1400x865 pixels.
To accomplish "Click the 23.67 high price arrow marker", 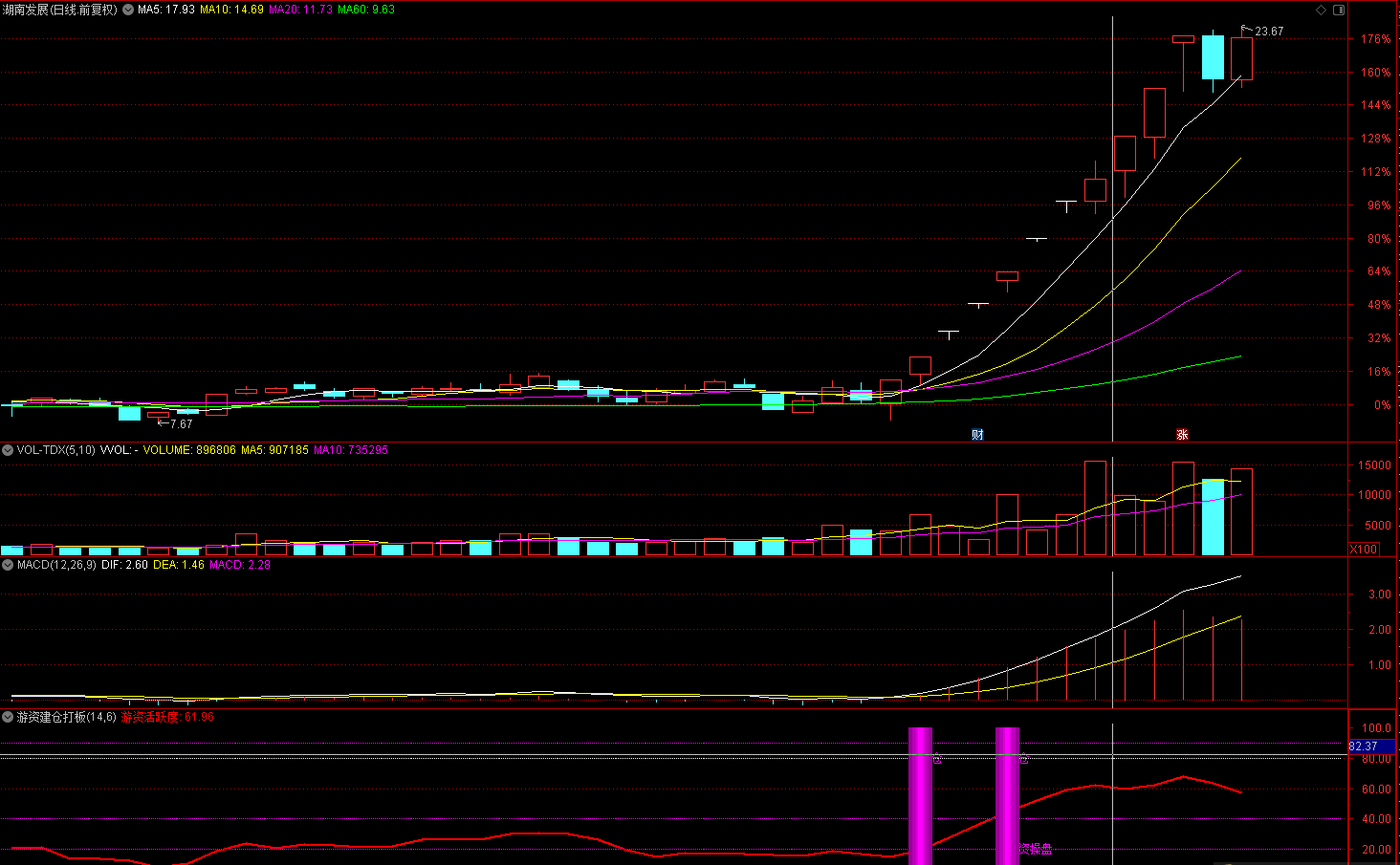I will point(1263,31).
